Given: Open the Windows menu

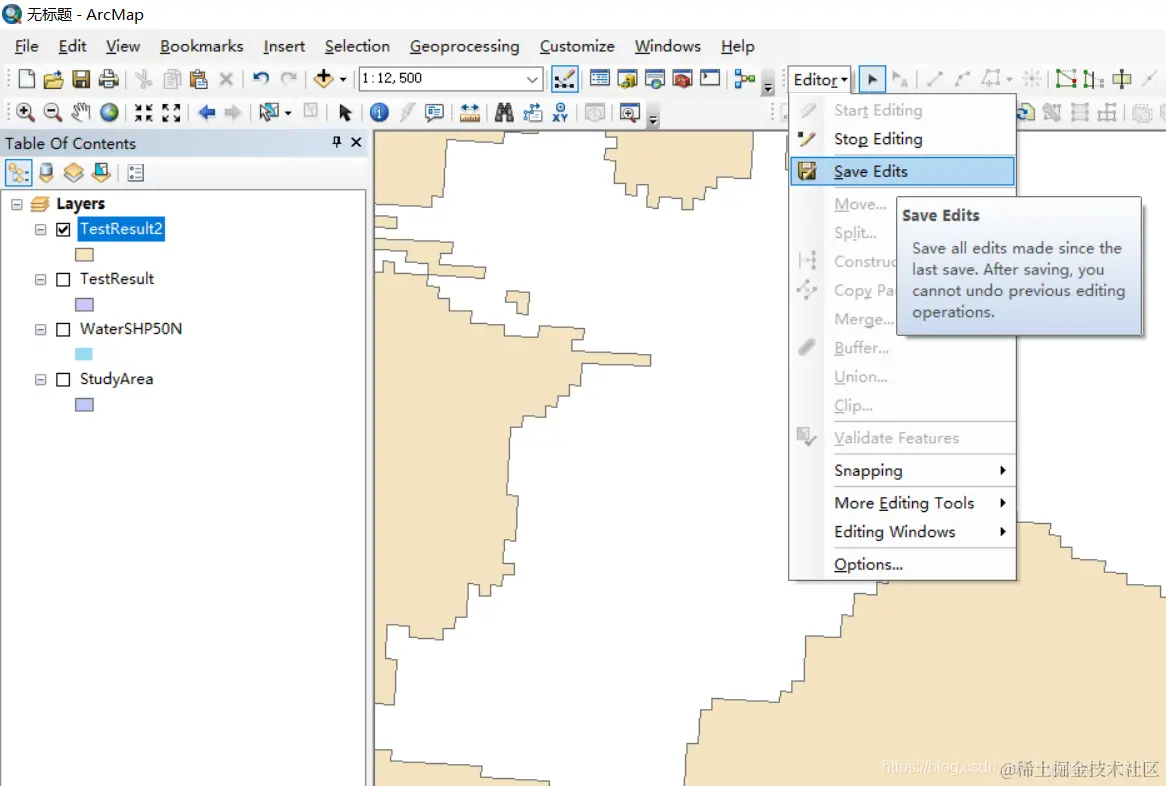Looking at the screenshot, I should pyautogui.click(x=668, y=46).
